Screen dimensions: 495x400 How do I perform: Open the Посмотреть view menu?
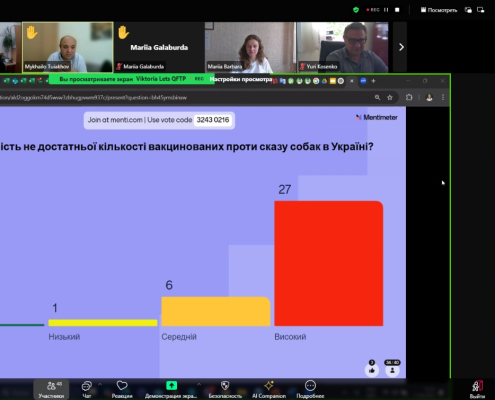(439, 10)
